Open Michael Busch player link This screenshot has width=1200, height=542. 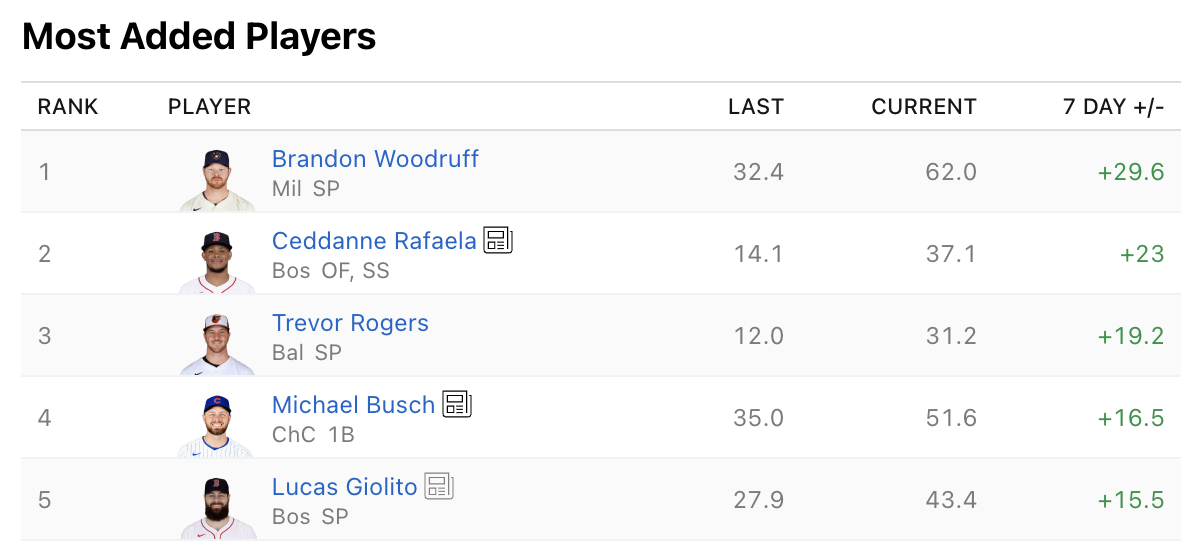353,405
